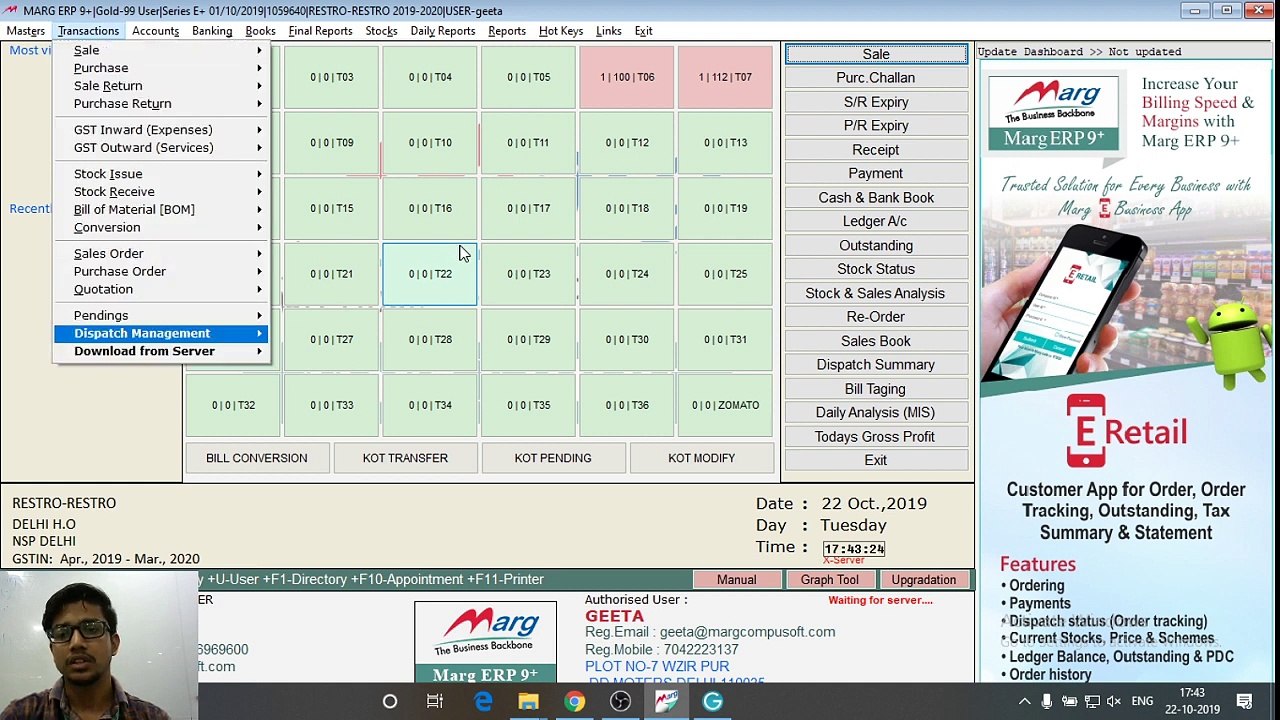
Task: Click the microphone tray icon
Action: [x=1047, y=702]
